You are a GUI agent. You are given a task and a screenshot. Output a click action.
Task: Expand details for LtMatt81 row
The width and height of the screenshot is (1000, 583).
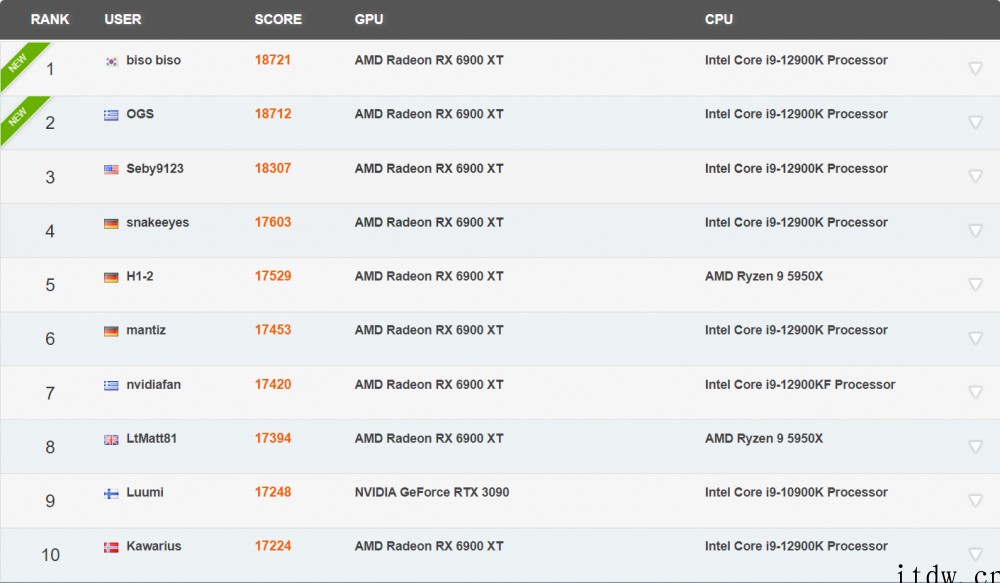(x=975, y=446)
